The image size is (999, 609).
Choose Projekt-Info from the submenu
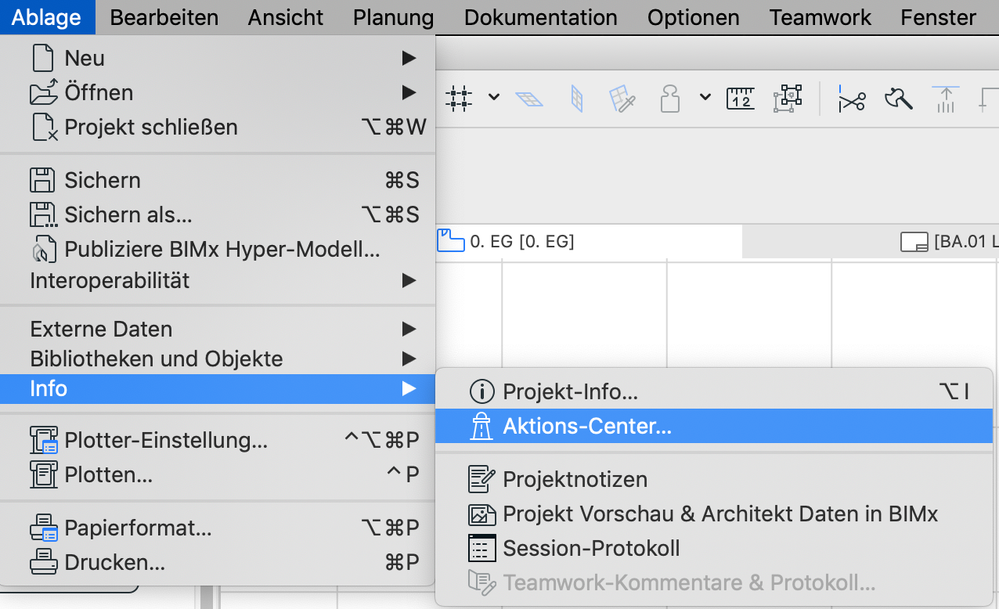pyautogui.click(x=570, y=392)
